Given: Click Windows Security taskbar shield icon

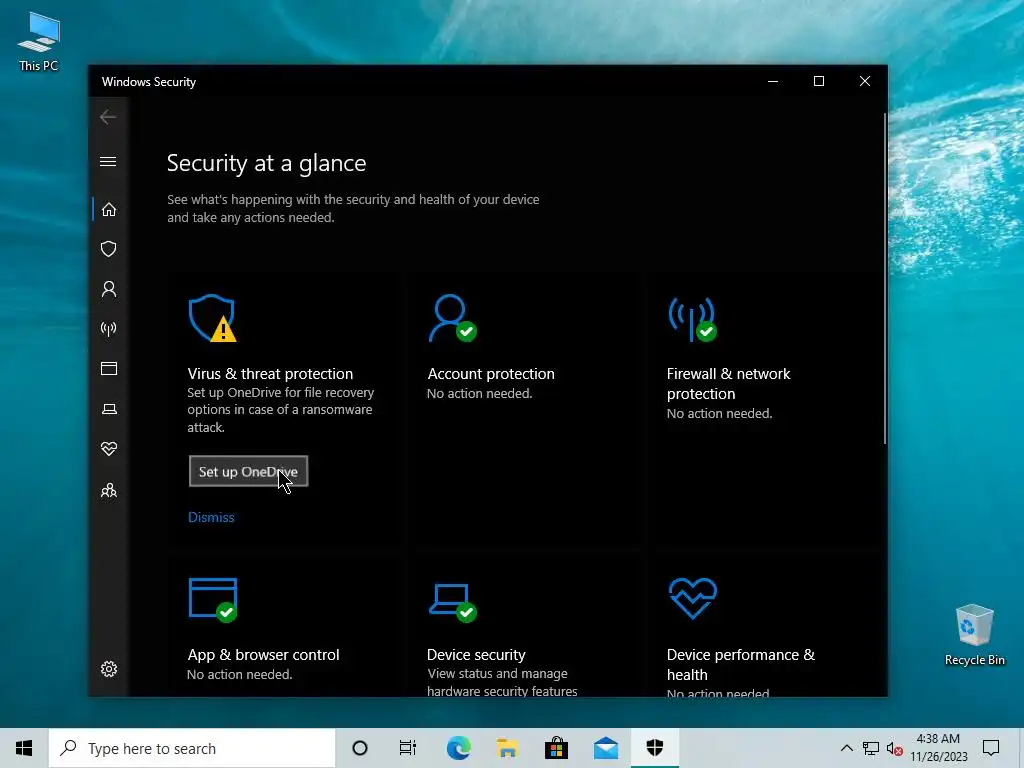Looking at the screenshot, I should 654,748.
